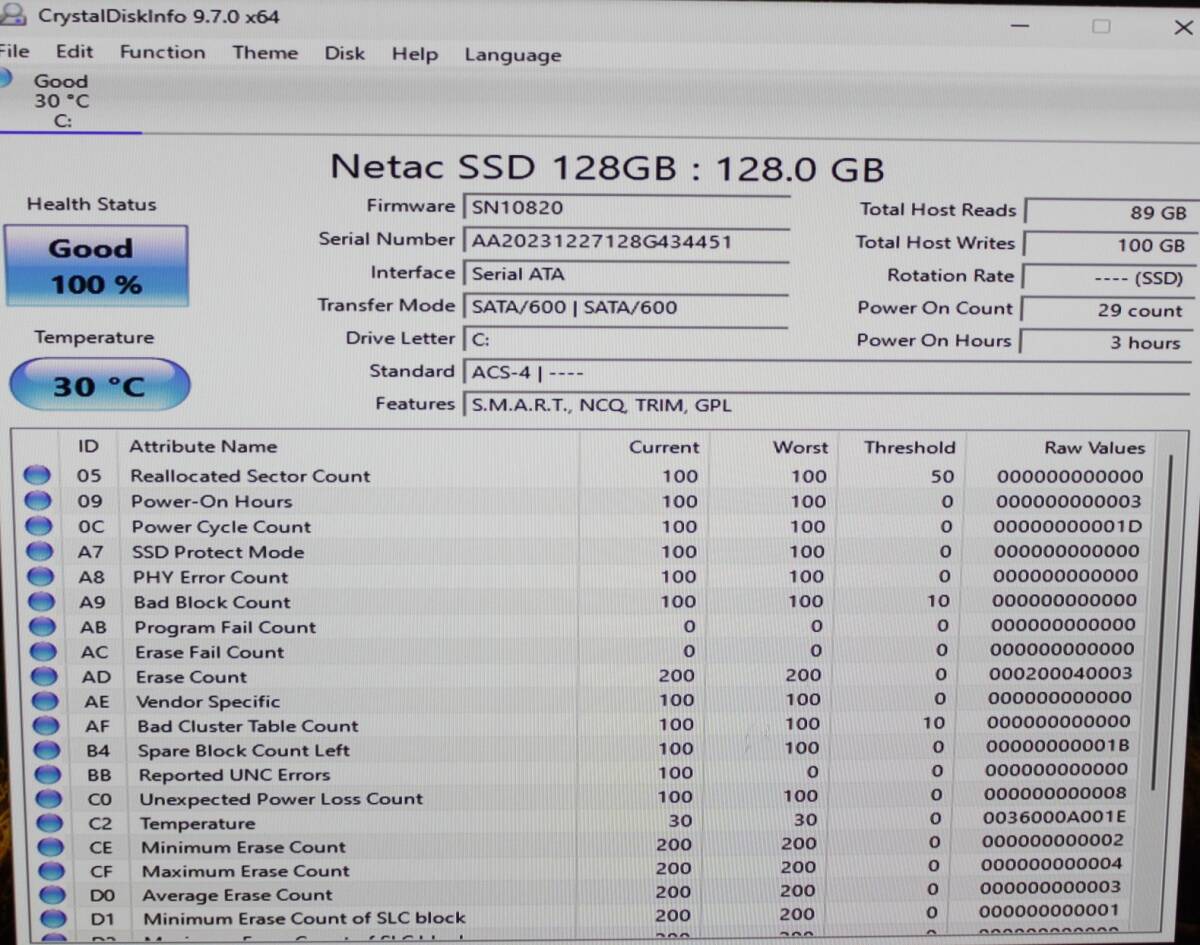This screenshot has width=1200, height=945.
Task: Click status orb for Minimum Erase Count of SLC block
Action: [54, 918]
